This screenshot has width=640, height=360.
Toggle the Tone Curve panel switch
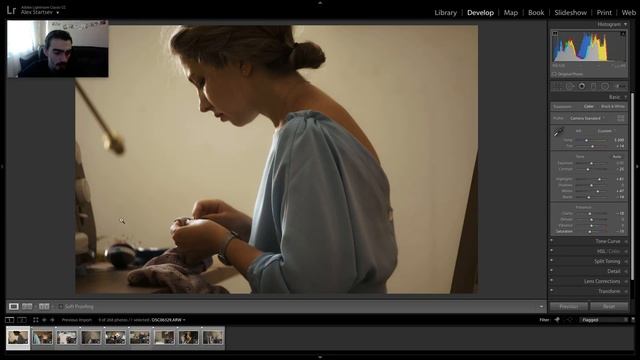point(551,240)
